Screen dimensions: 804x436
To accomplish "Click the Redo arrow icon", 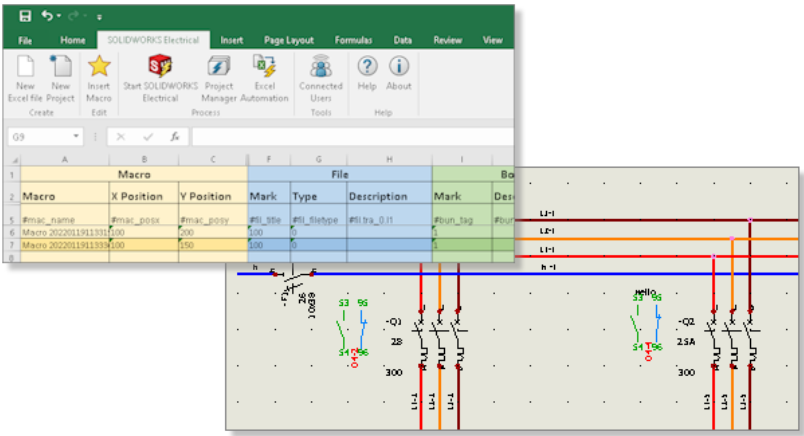I will [73, 16].
